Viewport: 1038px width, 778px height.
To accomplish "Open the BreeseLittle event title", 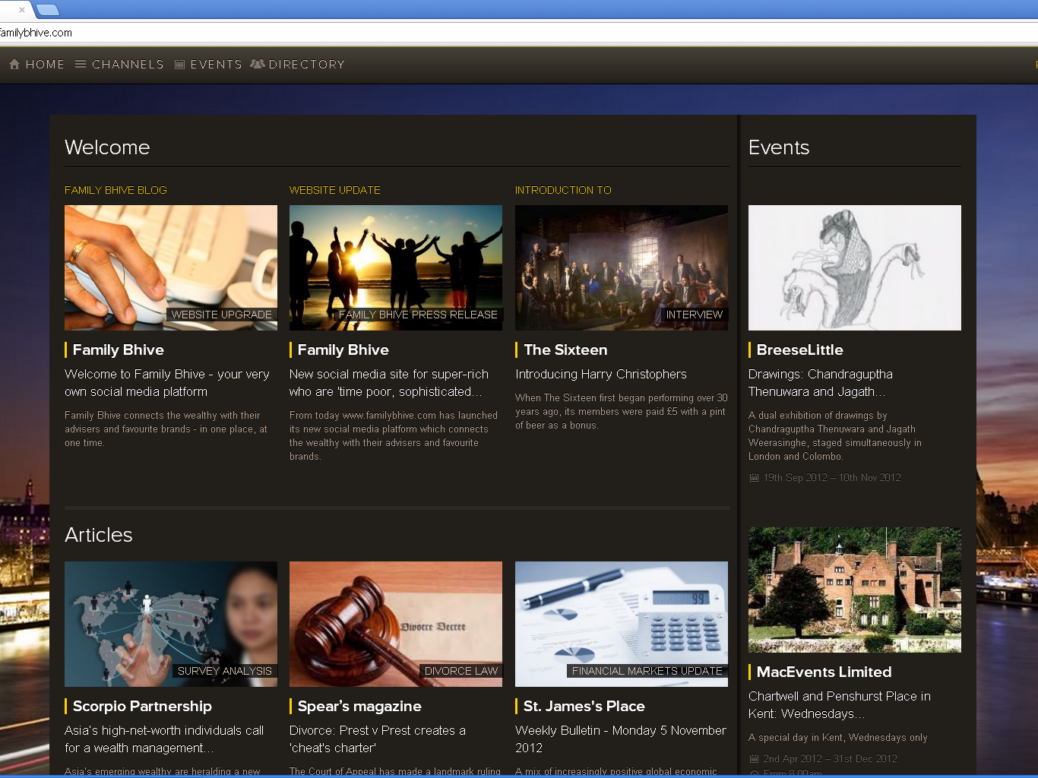I will pyautogui.click(x=799, y=350).
